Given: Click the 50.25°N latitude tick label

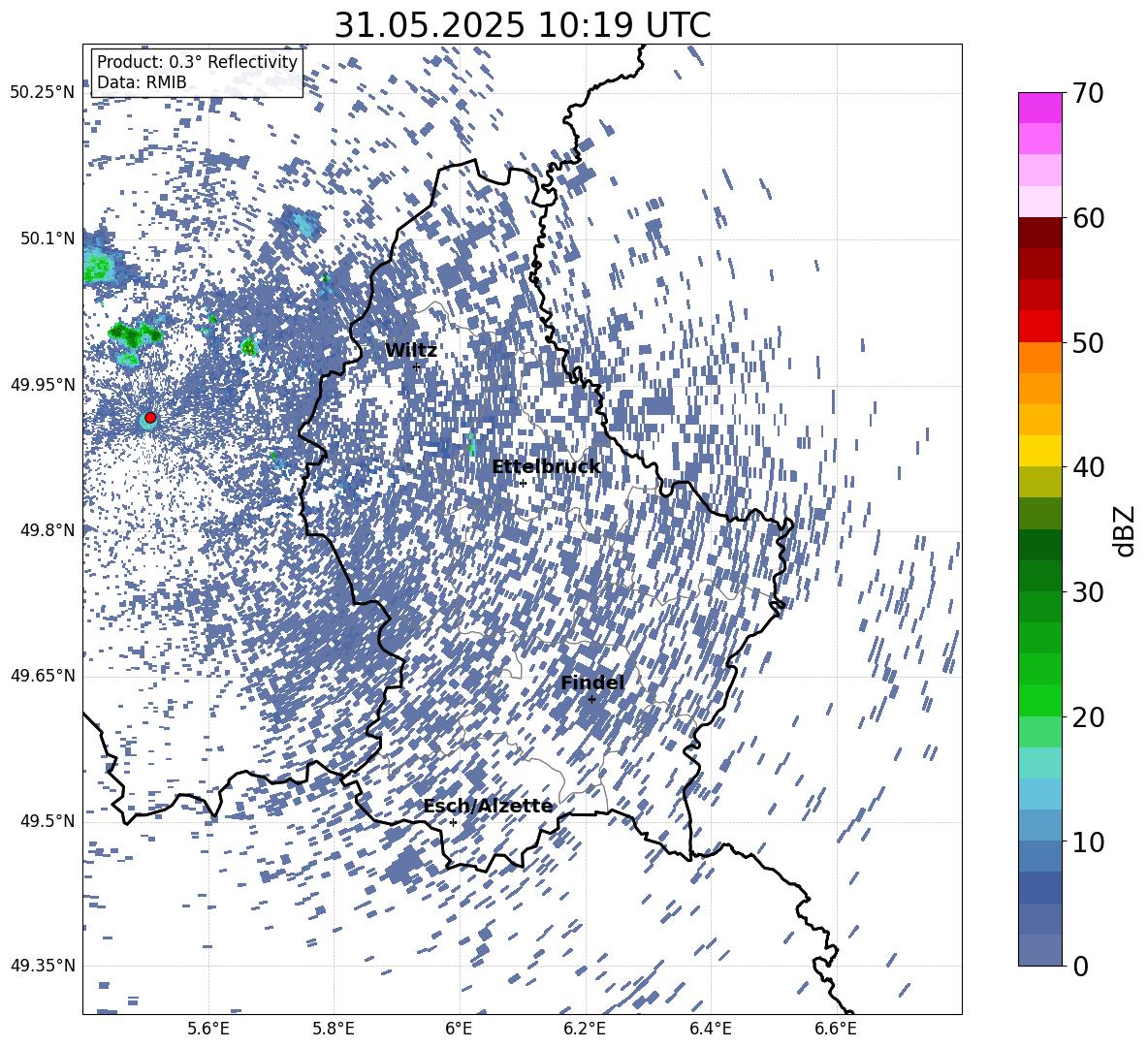Looking at the screenshot, I should (42, 93).
